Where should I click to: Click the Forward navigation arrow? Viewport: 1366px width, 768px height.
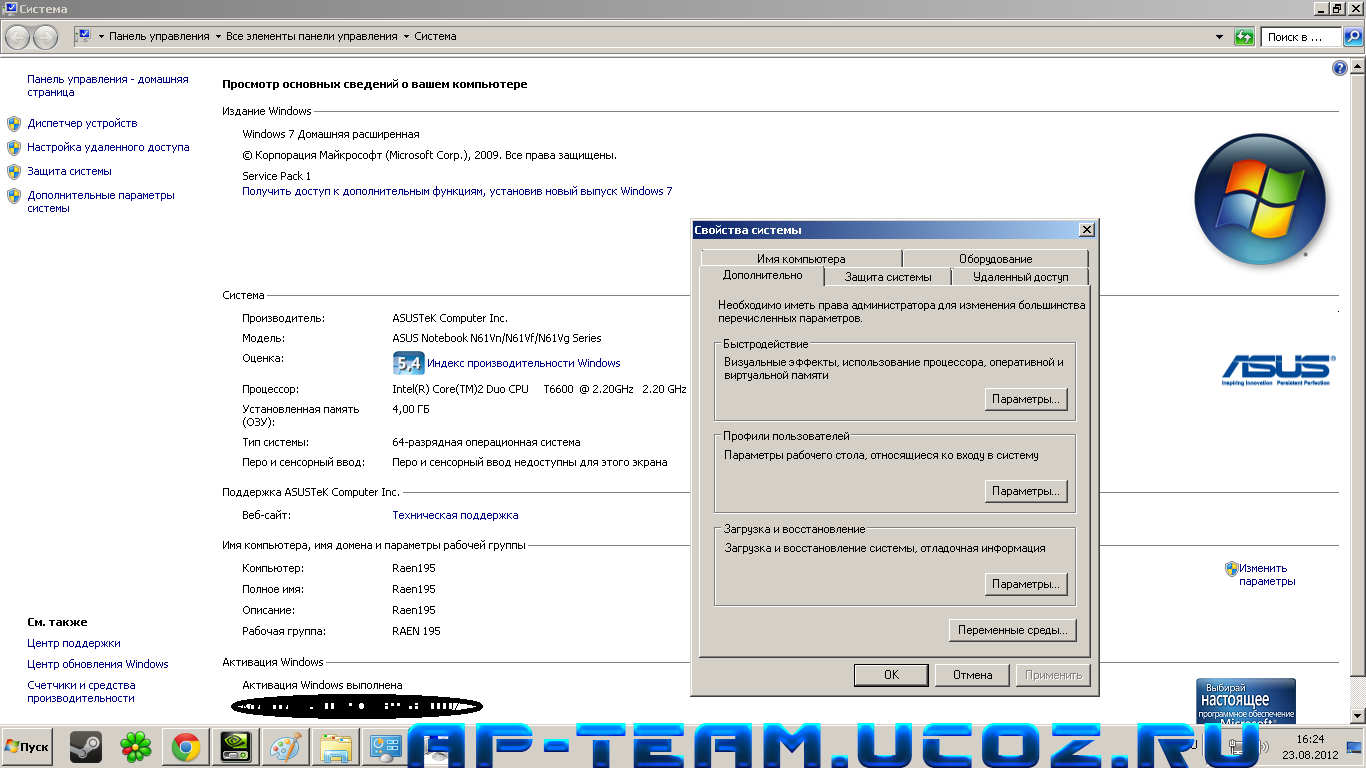click(x=46, y=37)
